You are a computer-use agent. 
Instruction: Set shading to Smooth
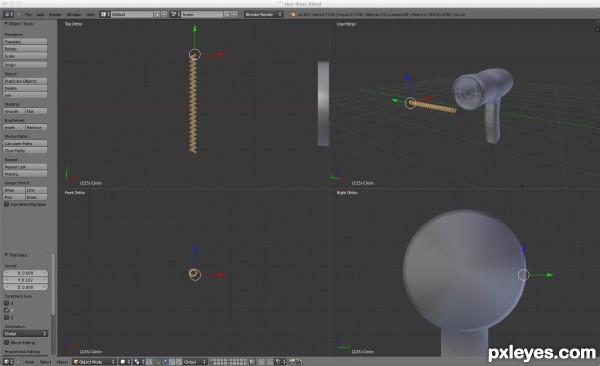pos(14,111)
